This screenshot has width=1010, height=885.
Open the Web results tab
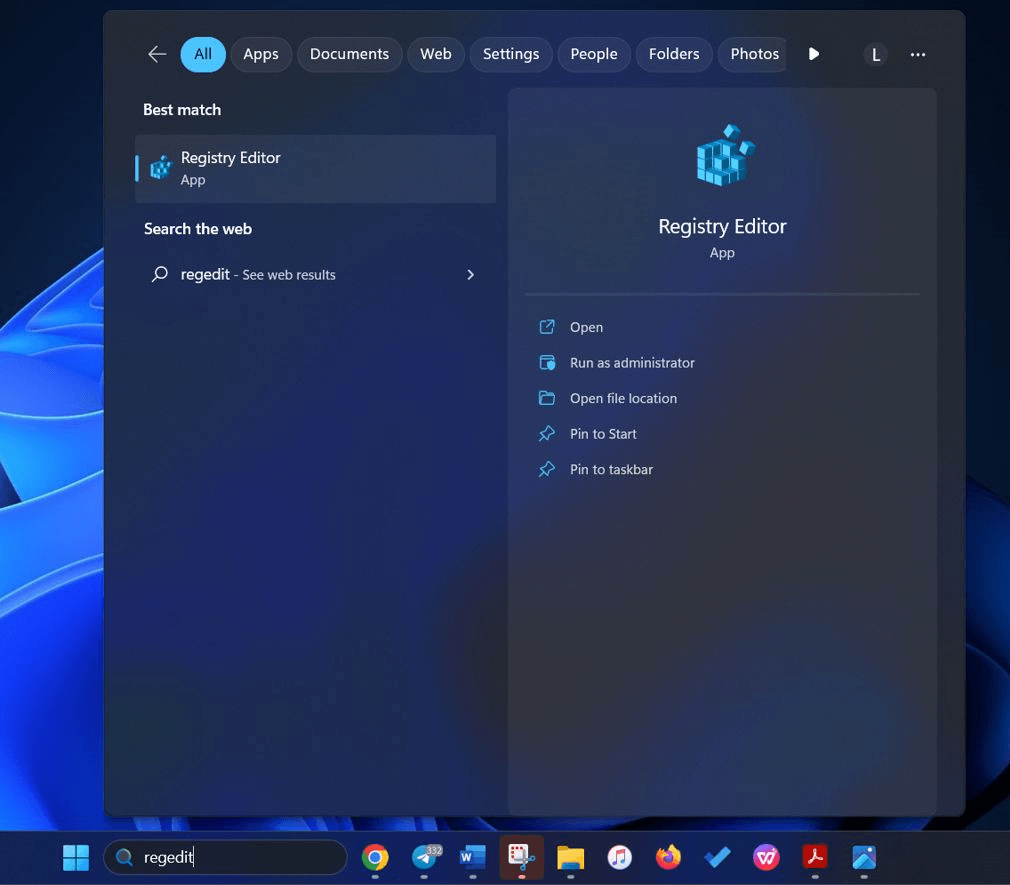[436, 54]
